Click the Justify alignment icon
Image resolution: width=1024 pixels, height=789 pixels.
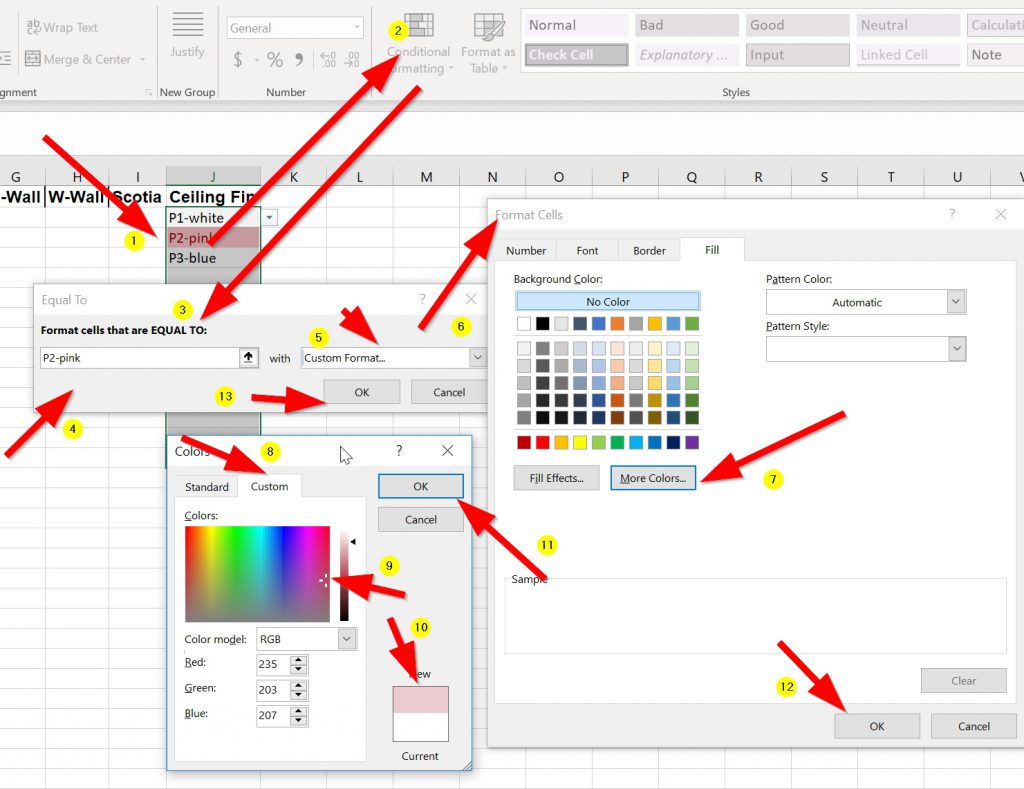coord(187,35)
